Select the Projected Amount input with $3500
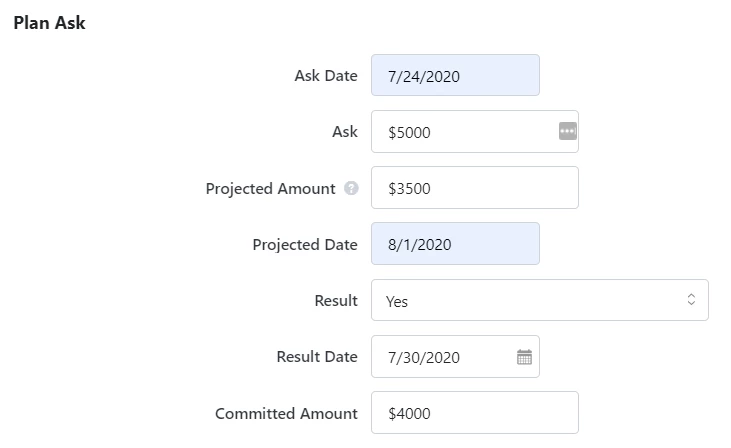Viewport: 731px width, 448px height. [x=475, y=187]
